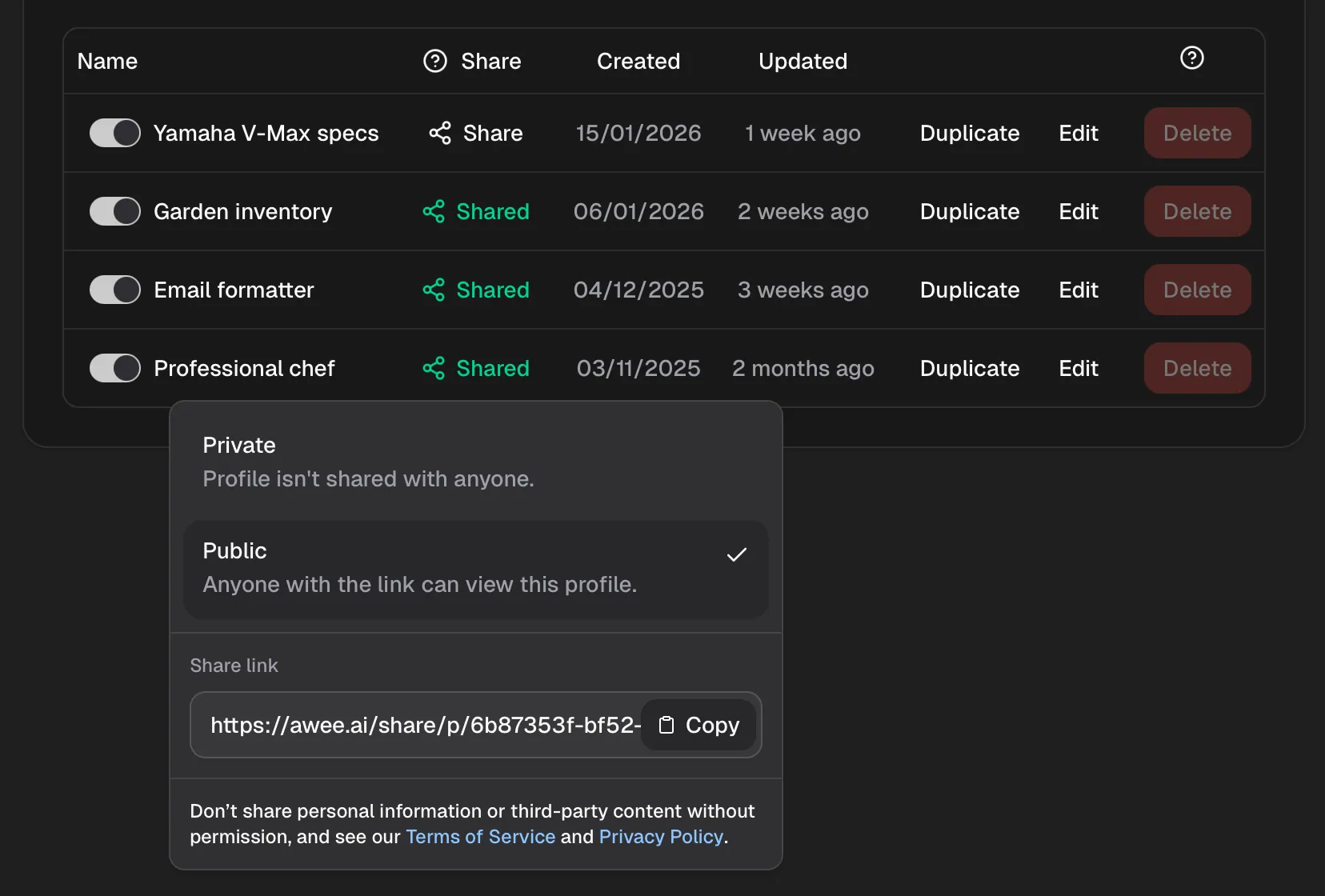Disable the Garden inventory profile toggle
This screenshot has width=1325, height=896.
[114, 211]
